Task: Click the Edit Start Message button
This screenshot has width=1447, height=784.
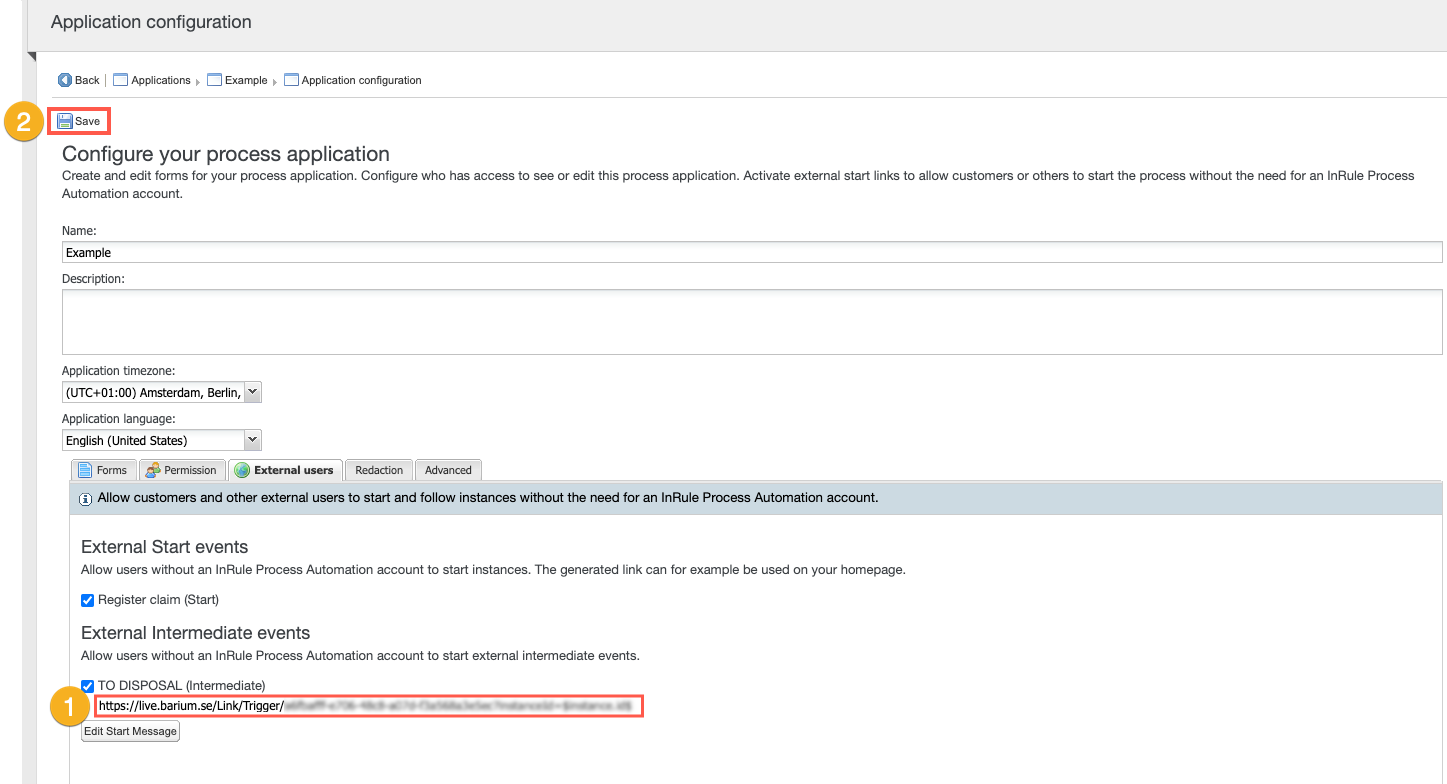Action: pos(130,731)
